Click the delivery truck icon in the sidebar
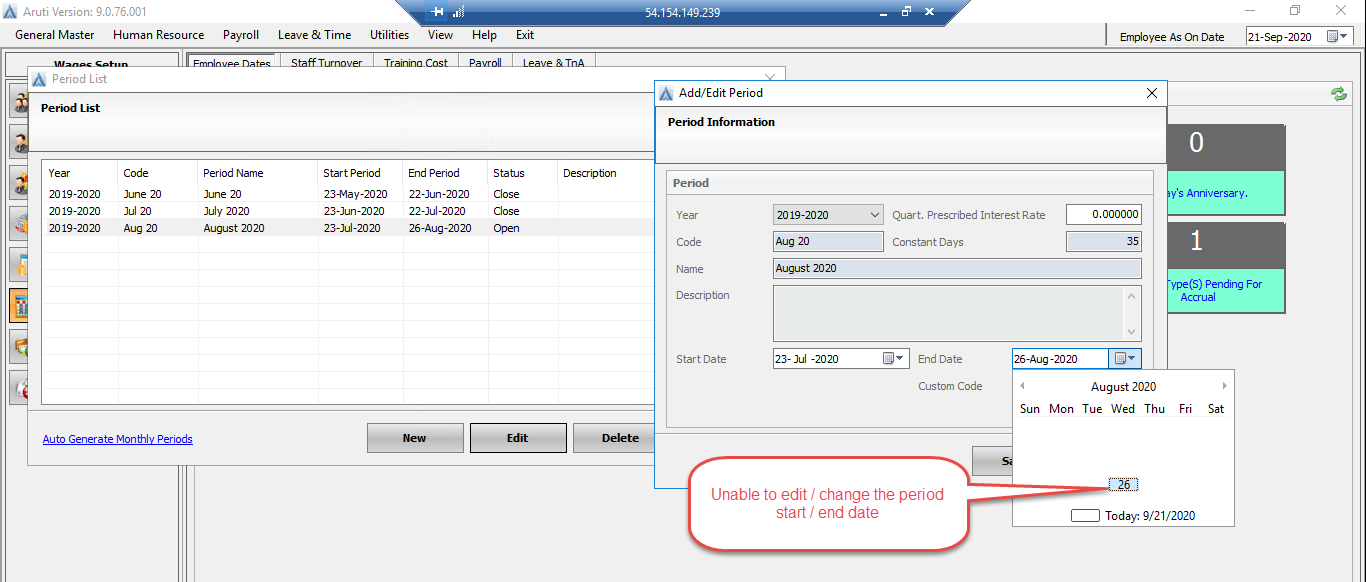This screenshot has width=1366, height=582. pyautogui.click(x=18, y=222)
